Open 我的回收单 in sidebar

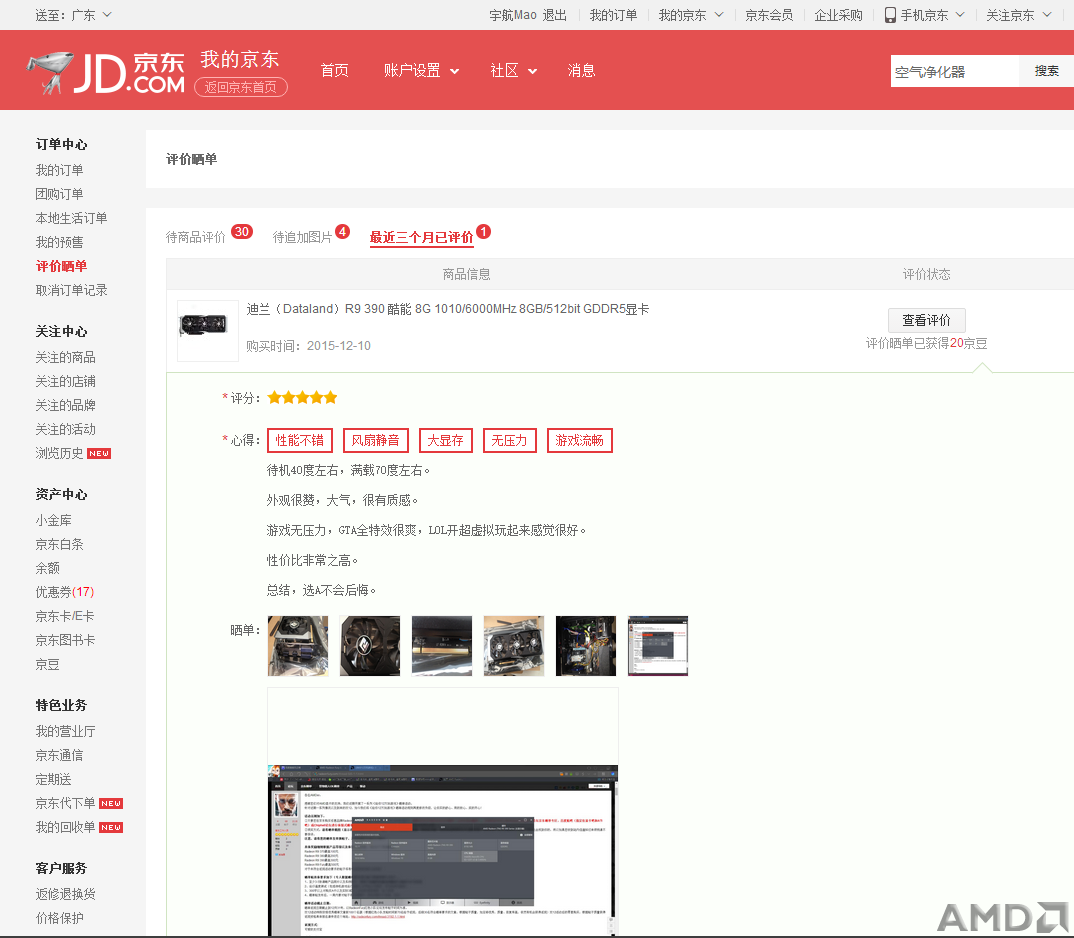tap(66, 827)
